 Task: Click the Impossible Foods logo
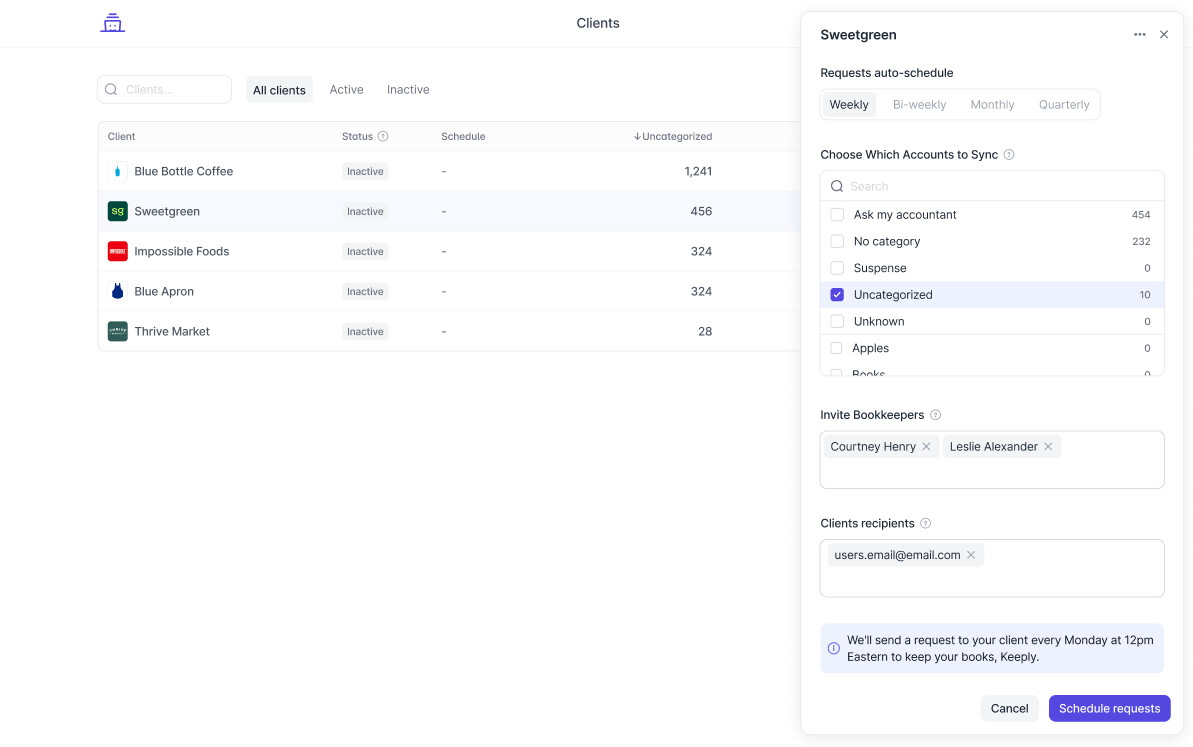(x=117, y=251)
